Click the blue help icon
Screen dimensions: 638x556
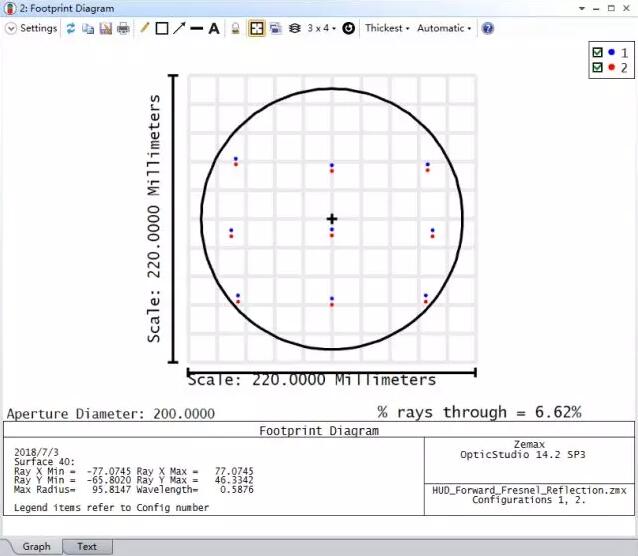[x=488, y=28]
